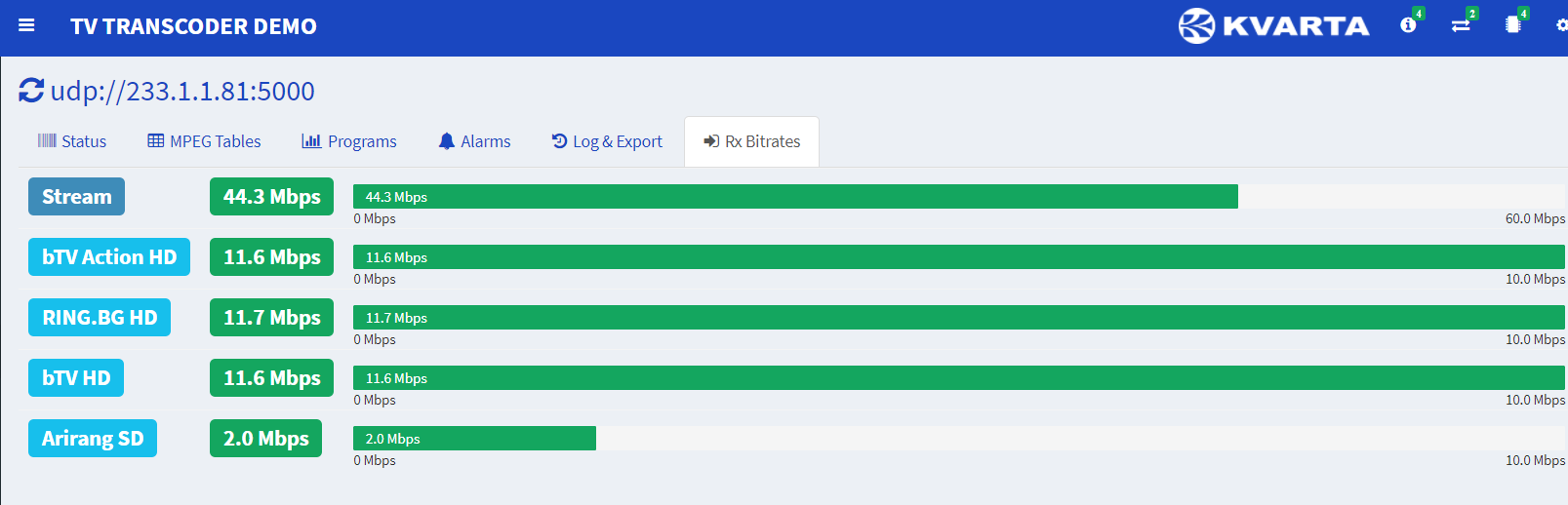Go to the Programs tab

pos(349,141)
